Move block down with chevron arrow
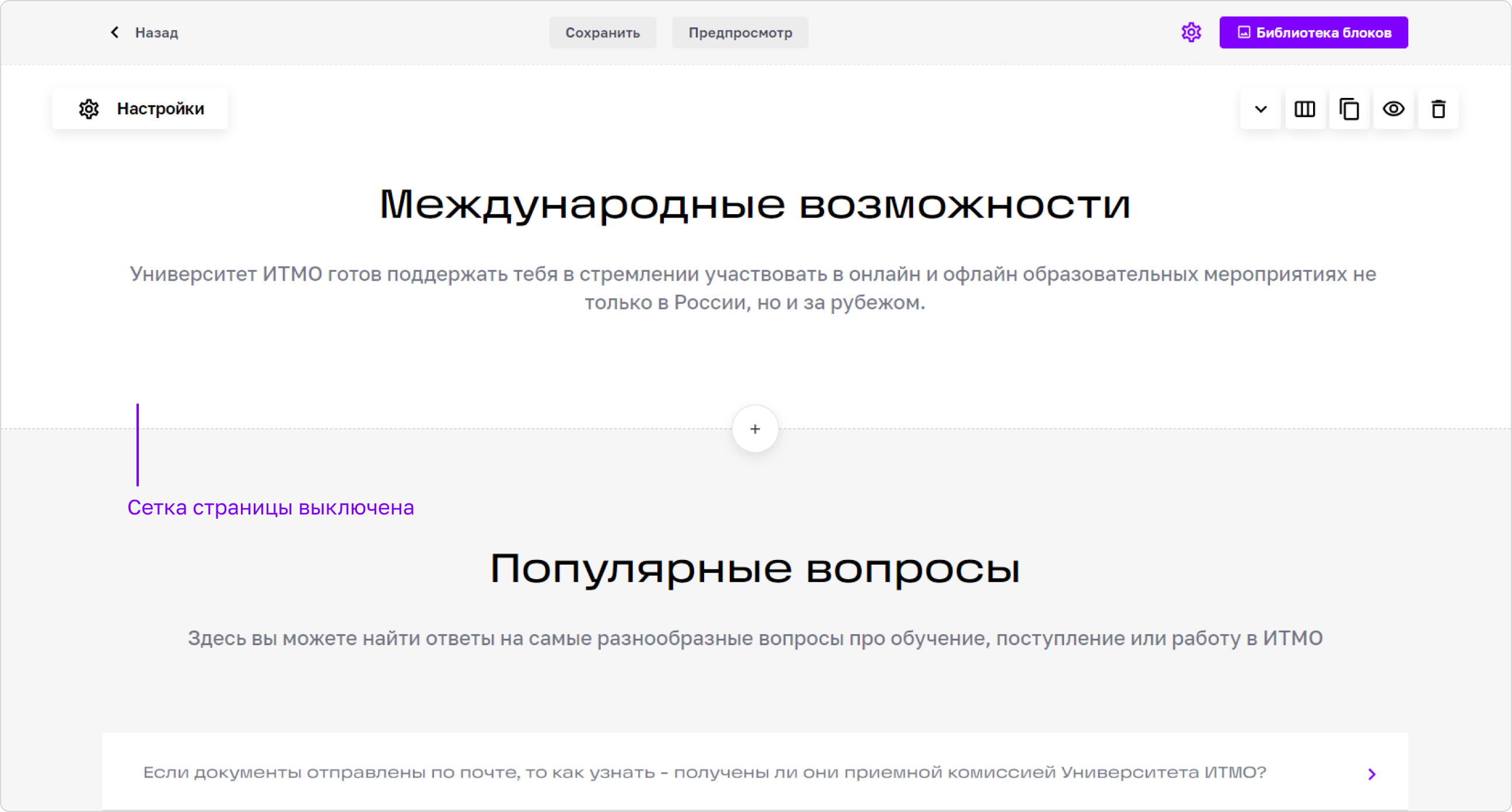 coord(1260,108)
